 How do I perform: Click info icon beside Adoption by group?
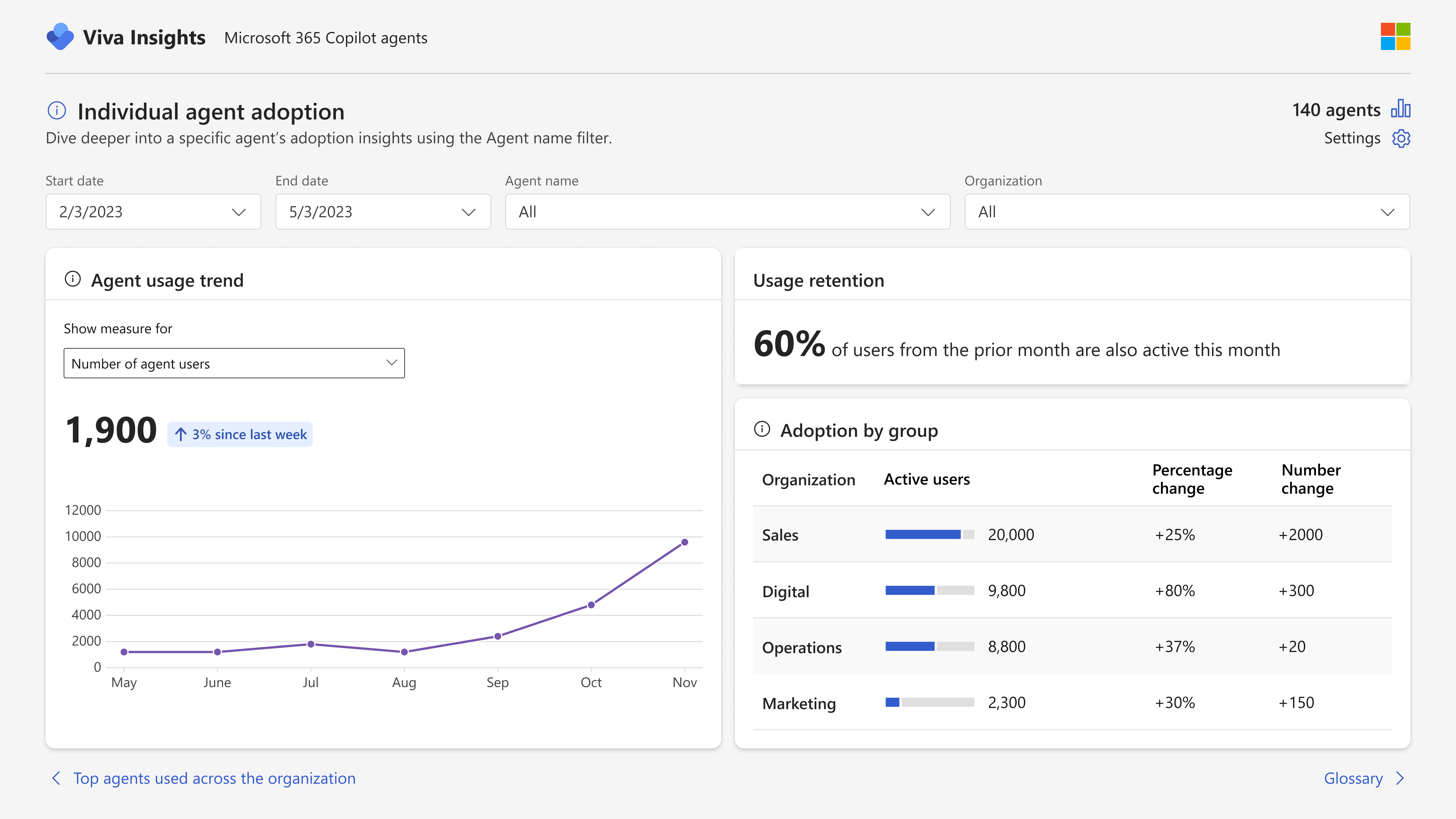click(762, 430)
